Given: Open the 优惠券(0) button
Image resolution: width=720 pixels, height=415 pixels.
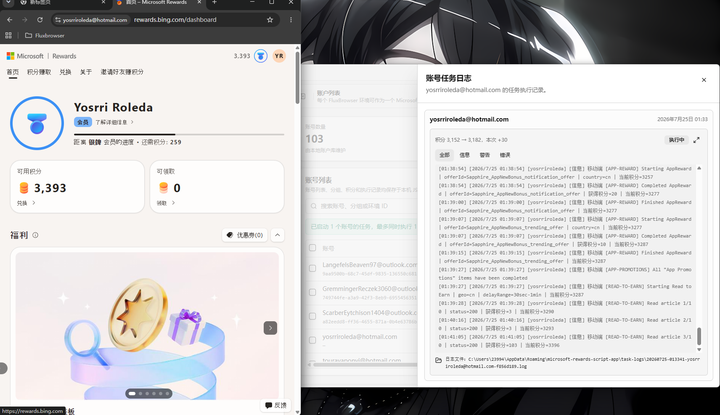Looking at the screenshot, I should tap(245, 235).
